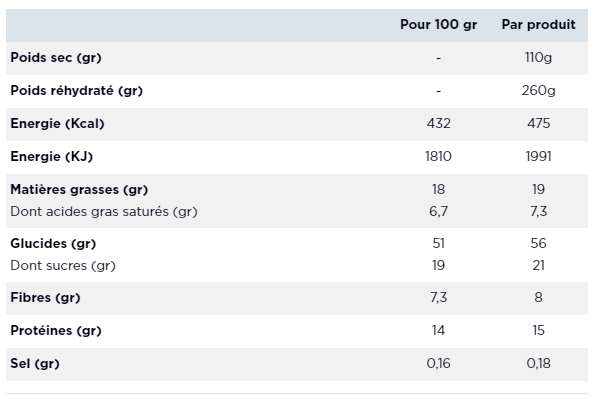598x396 pixels.
Task: Click the 'Energie (Kcal)' label
Action: tap(57, 124)
